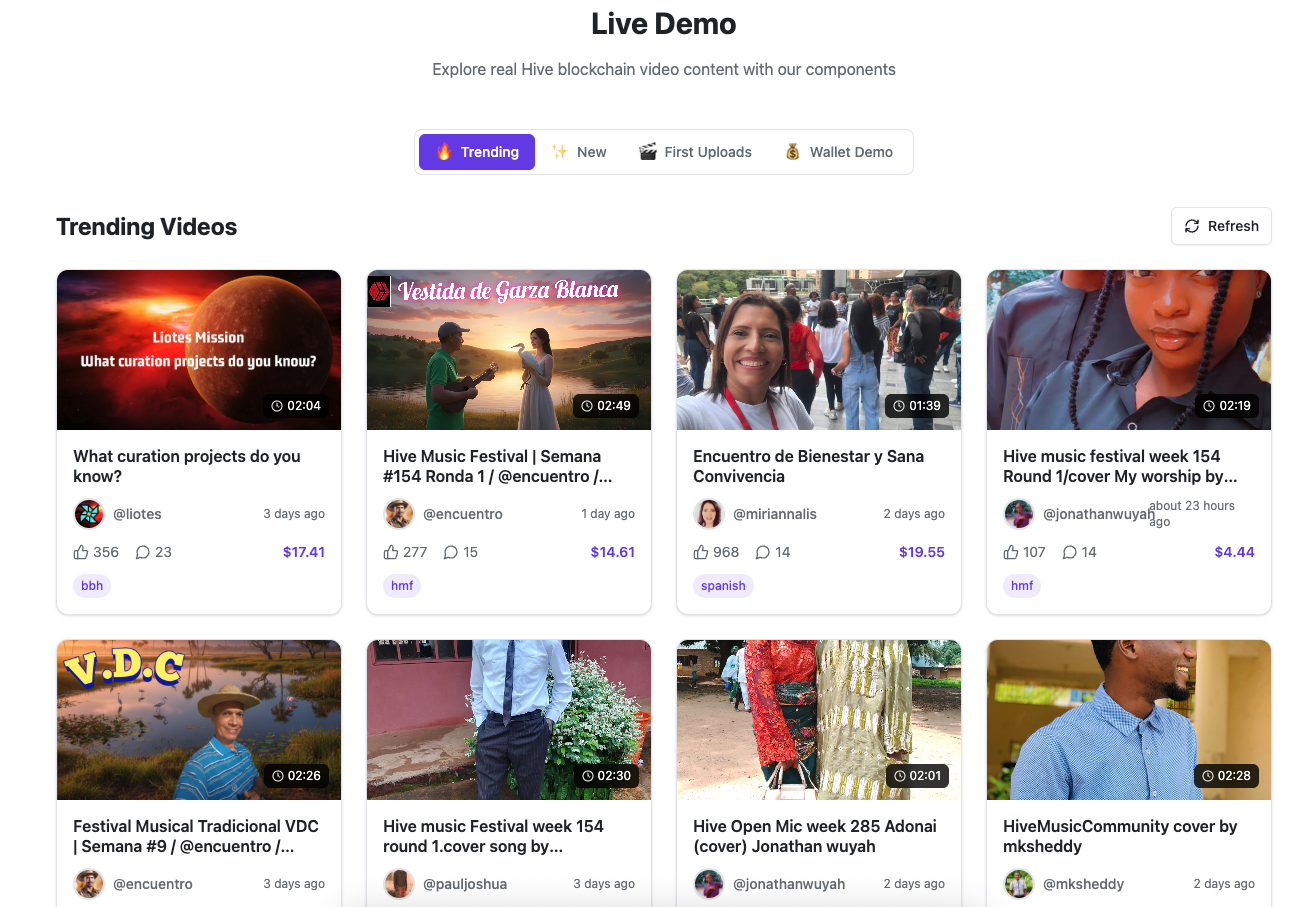Click the mksheddy avatar
Viewport: 1306px width, 907px height.
click(x=1019, y=884)
